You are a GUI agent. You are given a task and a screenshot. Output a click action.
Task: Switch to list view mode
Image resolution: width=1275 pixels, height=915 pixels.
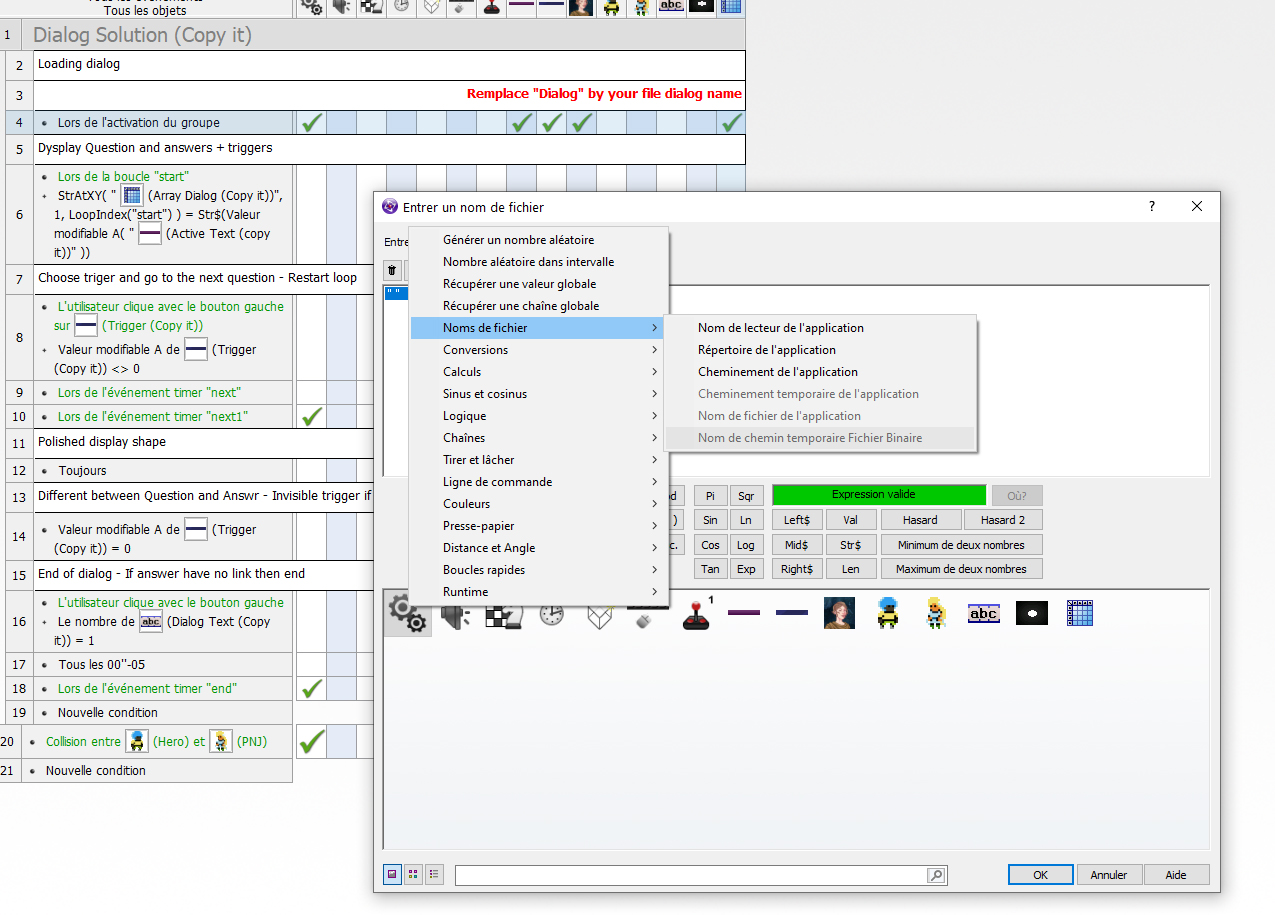click(434, 874)
